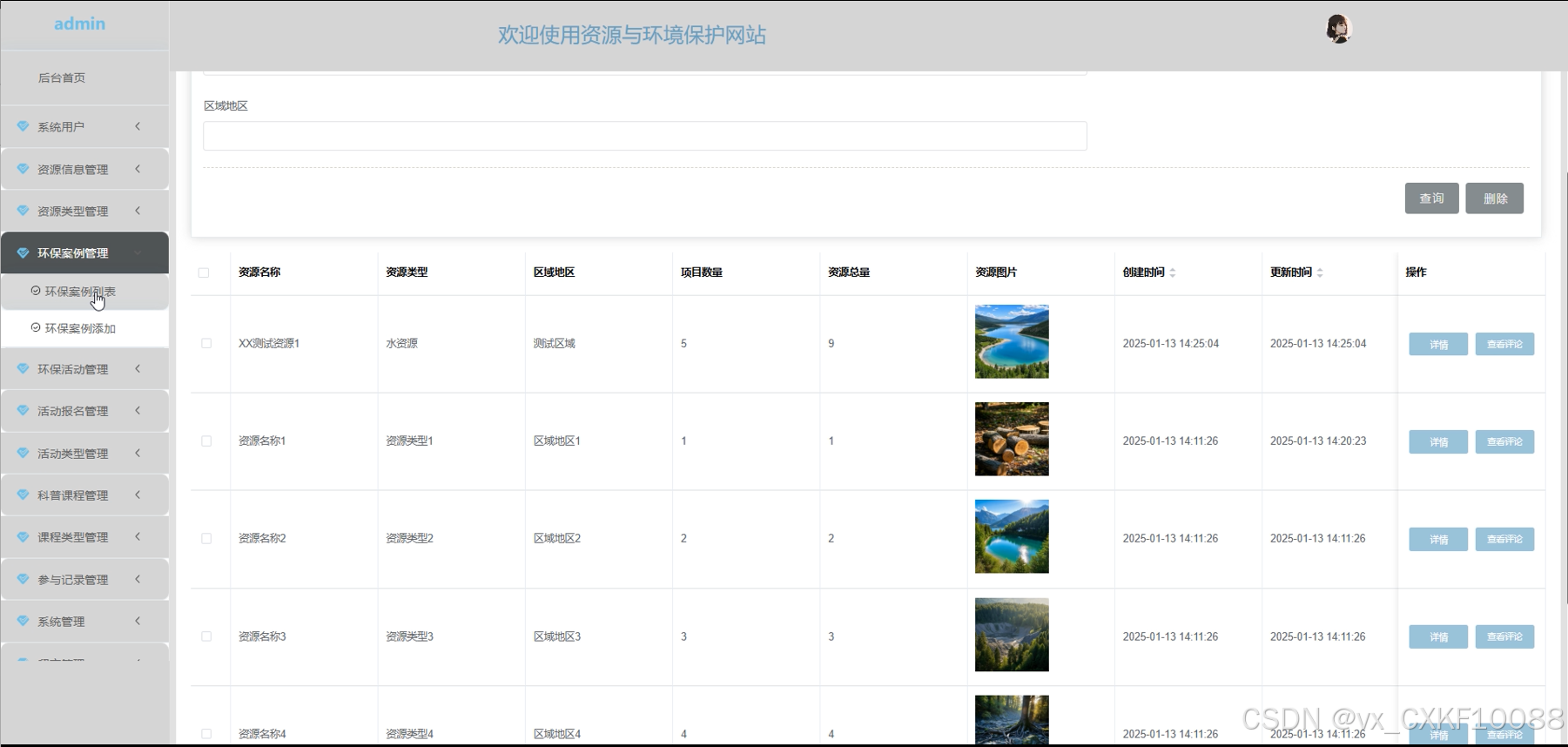Tick the checkbox for row 资源名称1

click(x=206, y=441)
